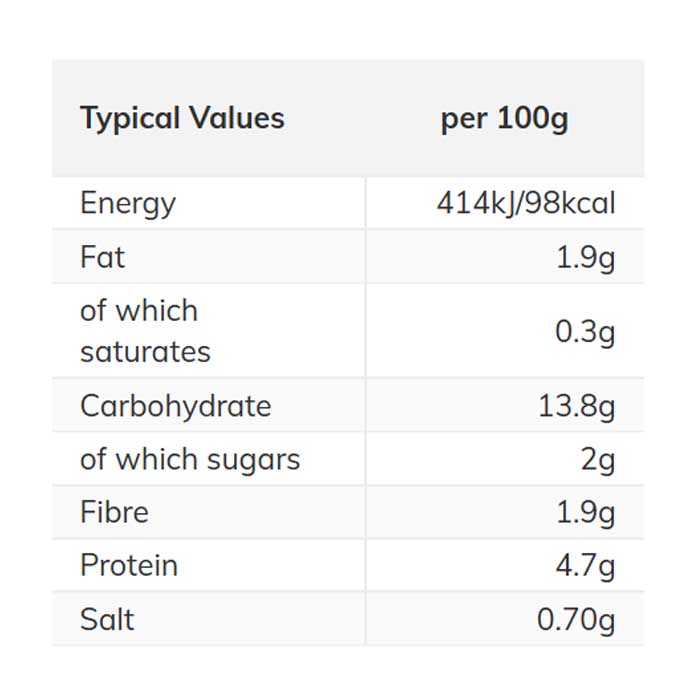Click the 1.9g value beside Fat

pyautogui.click(x=585, y=257)
